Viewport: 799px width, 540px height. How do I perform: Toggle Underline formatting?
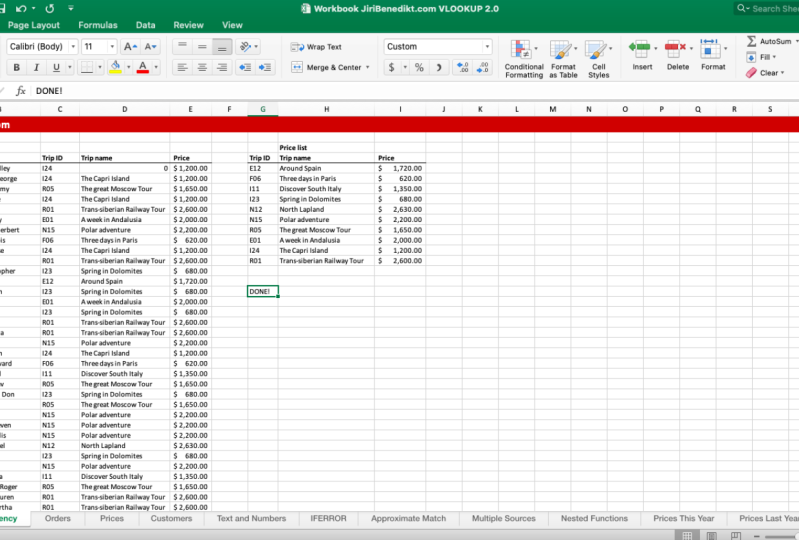56,67
